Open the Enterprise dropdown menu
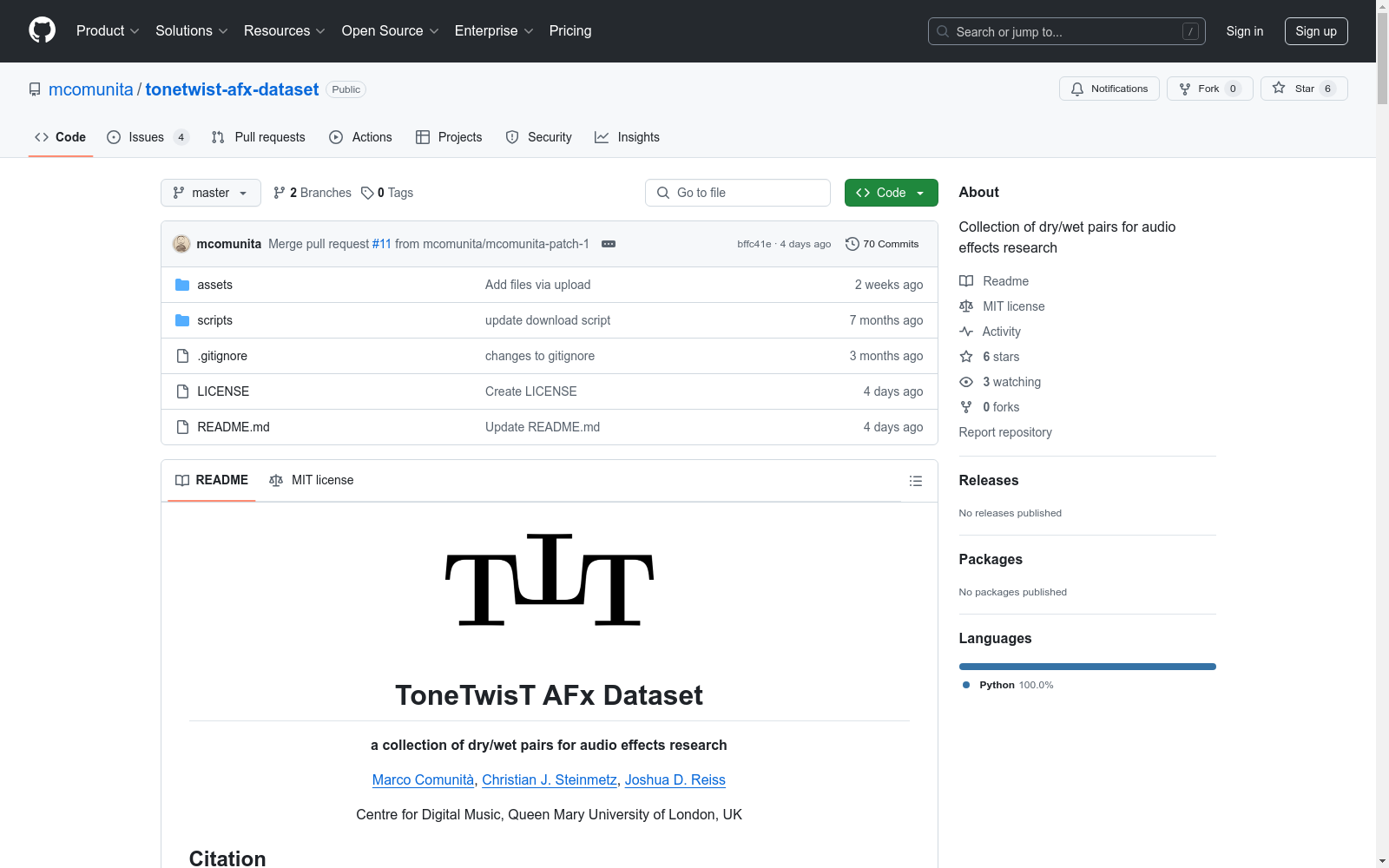1389x868 pixels. pos(494,31)
